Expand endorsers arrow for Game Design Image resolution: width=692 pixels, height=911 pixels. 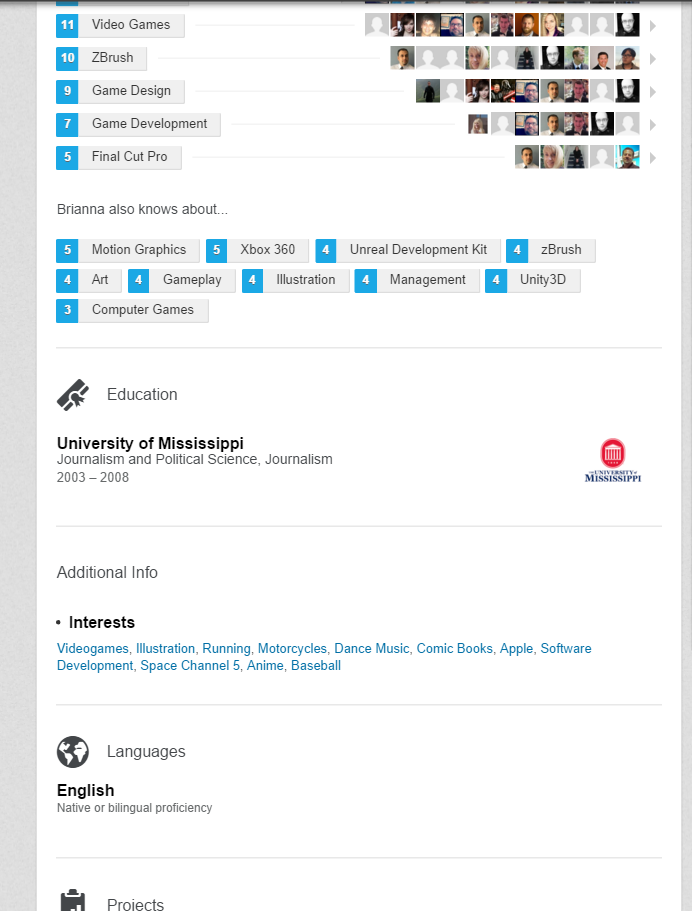coord(653,92)
